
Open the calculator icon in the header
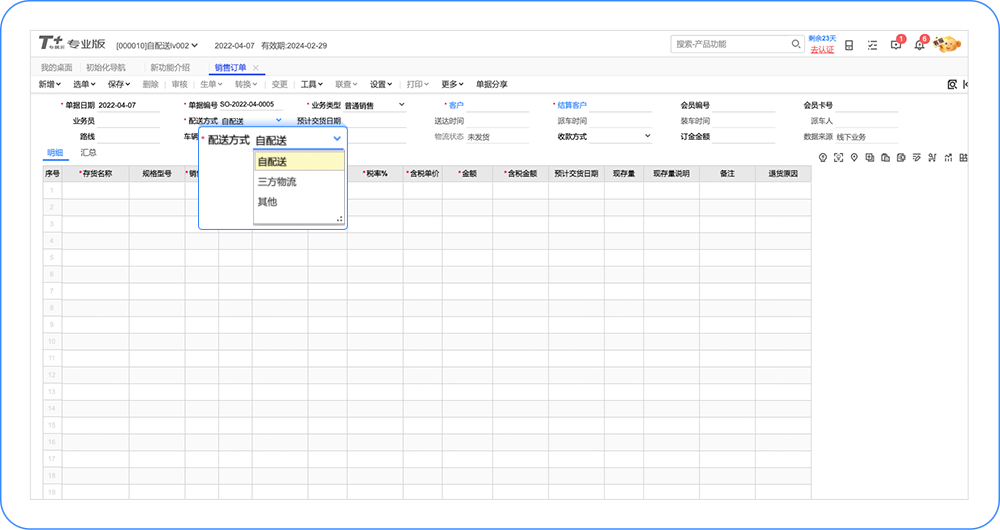tap(849, 45)
